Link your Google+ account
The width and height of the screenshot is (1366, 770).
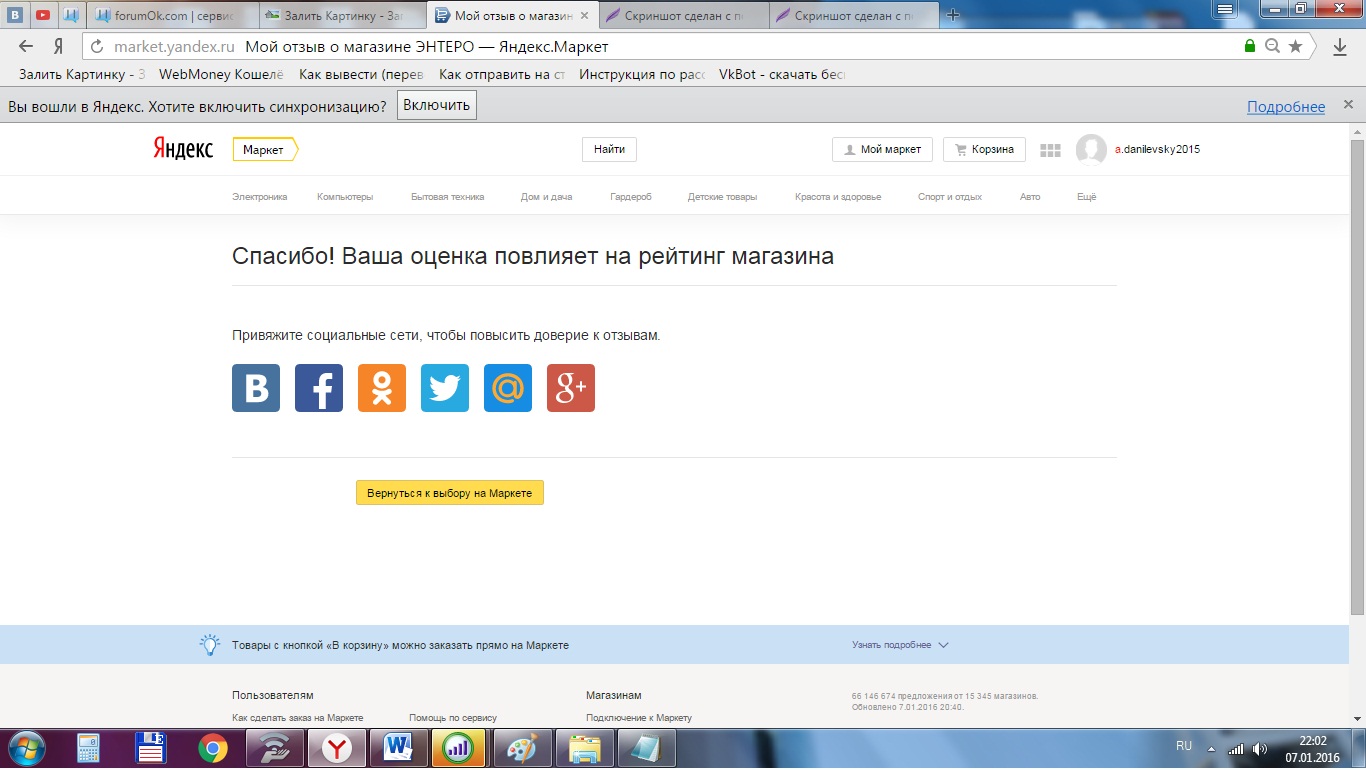click(x=571, y=388)
